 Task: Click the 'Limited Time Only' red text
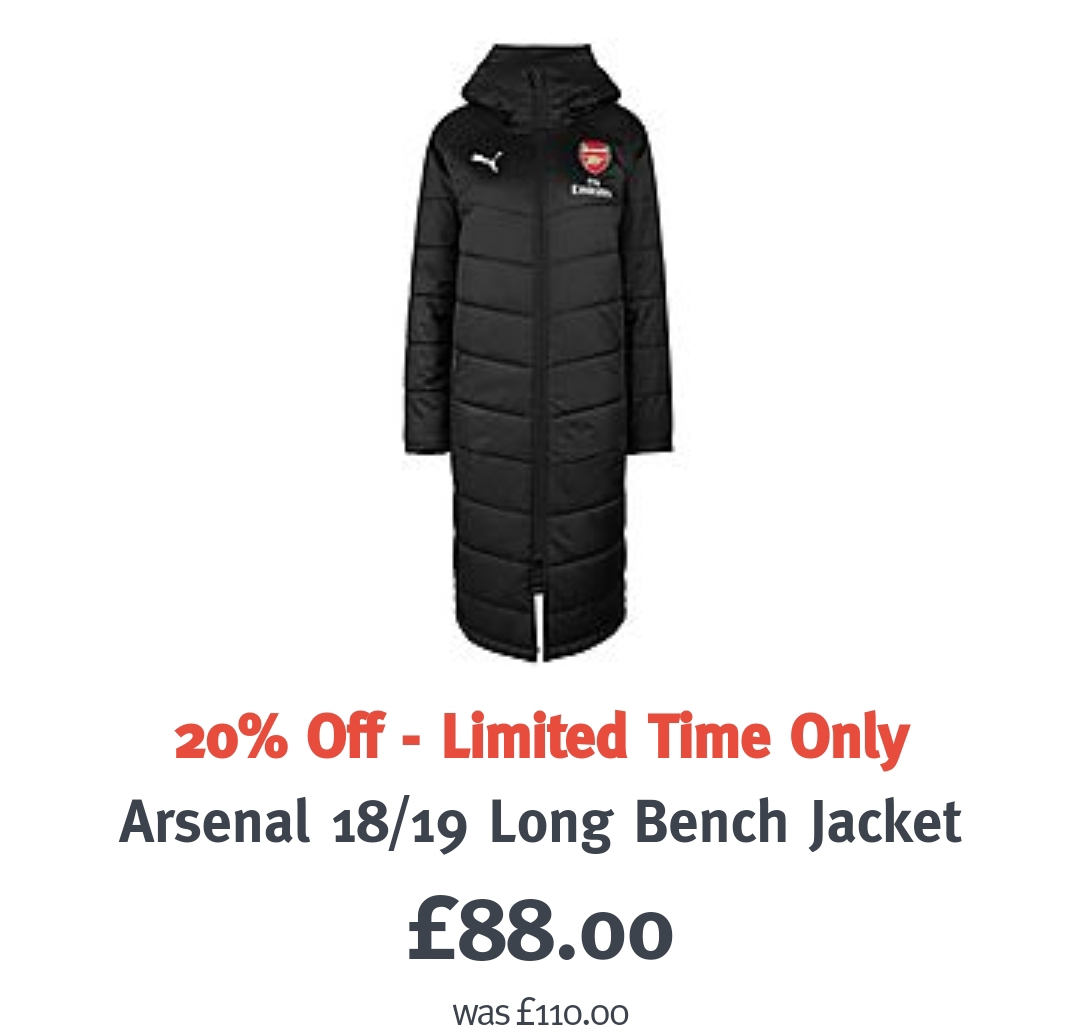tap(676, 738)
